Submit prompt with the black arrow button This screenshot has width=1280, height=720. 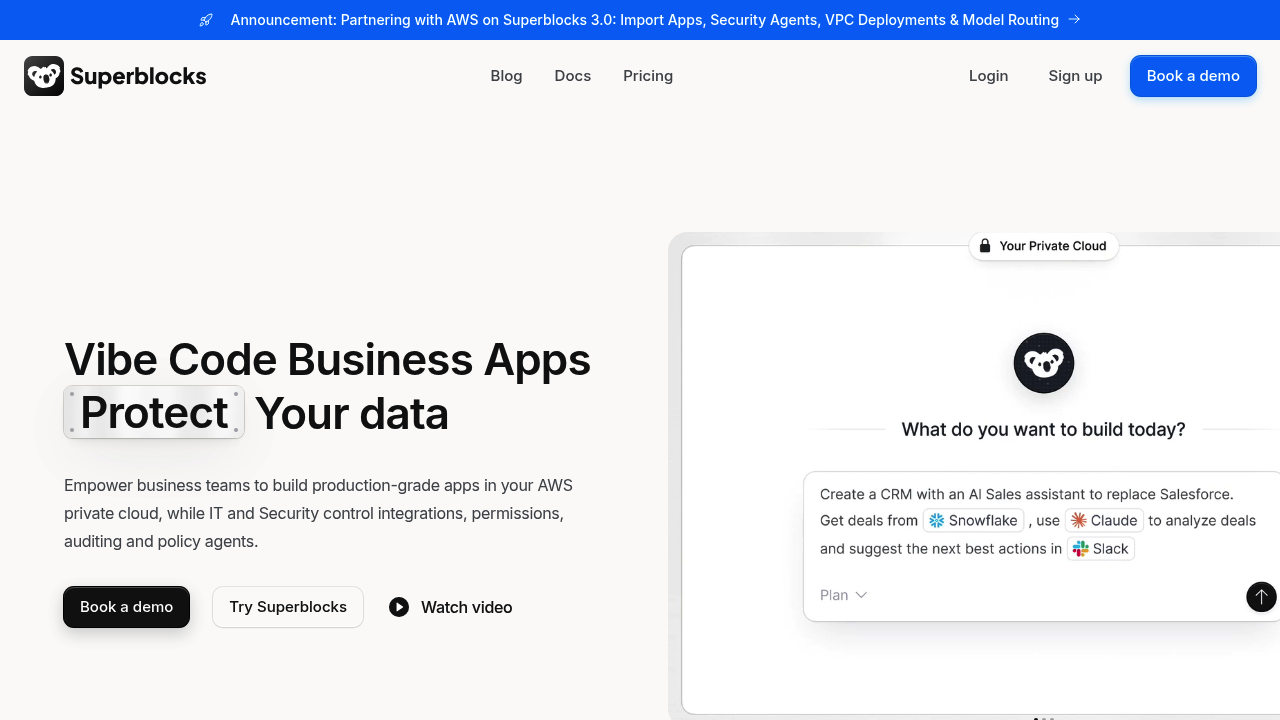click(x=1261, y=597)
